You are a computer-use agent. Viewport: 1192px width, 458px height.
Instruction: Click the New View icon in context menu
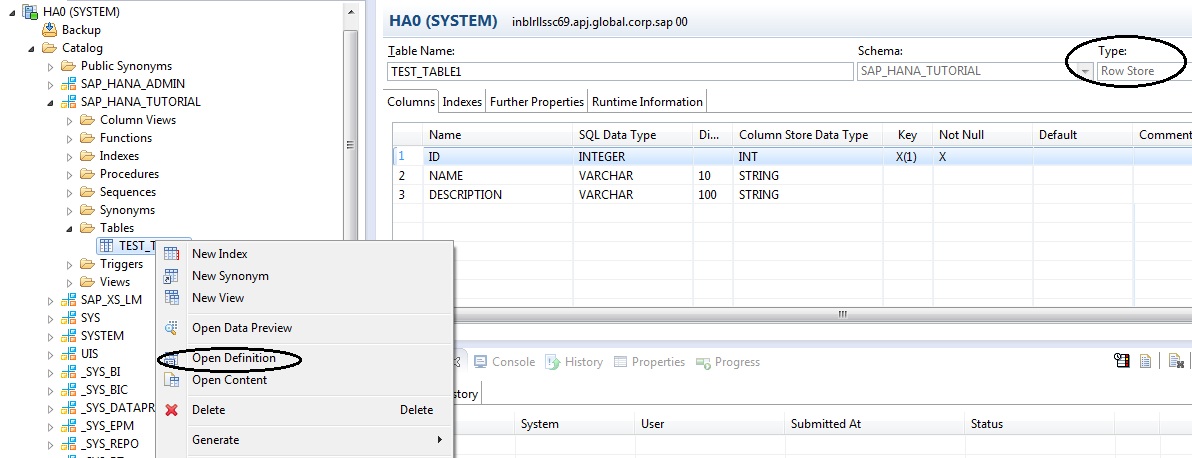coord(172,297)
